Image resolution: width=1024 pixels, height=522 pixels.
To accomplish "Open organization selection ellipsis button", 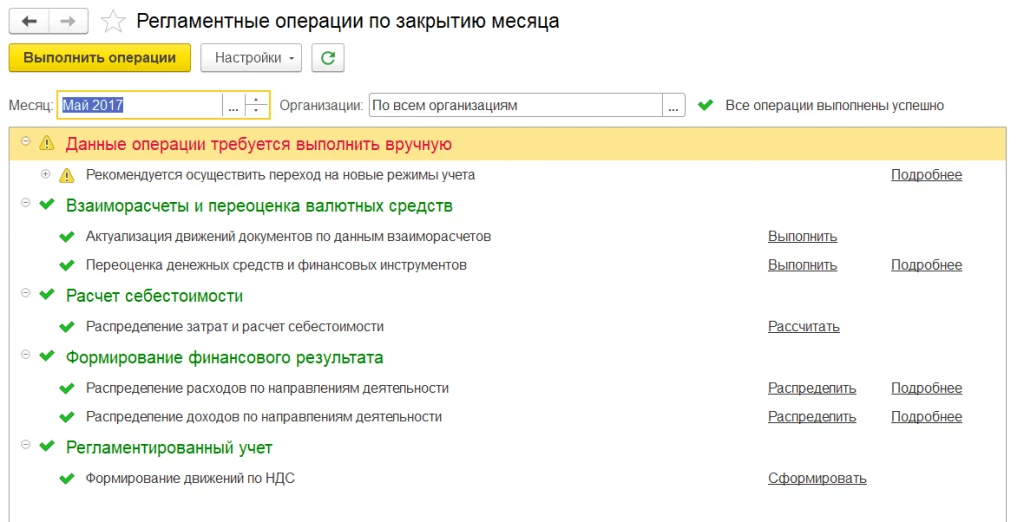I will (673, 105).
